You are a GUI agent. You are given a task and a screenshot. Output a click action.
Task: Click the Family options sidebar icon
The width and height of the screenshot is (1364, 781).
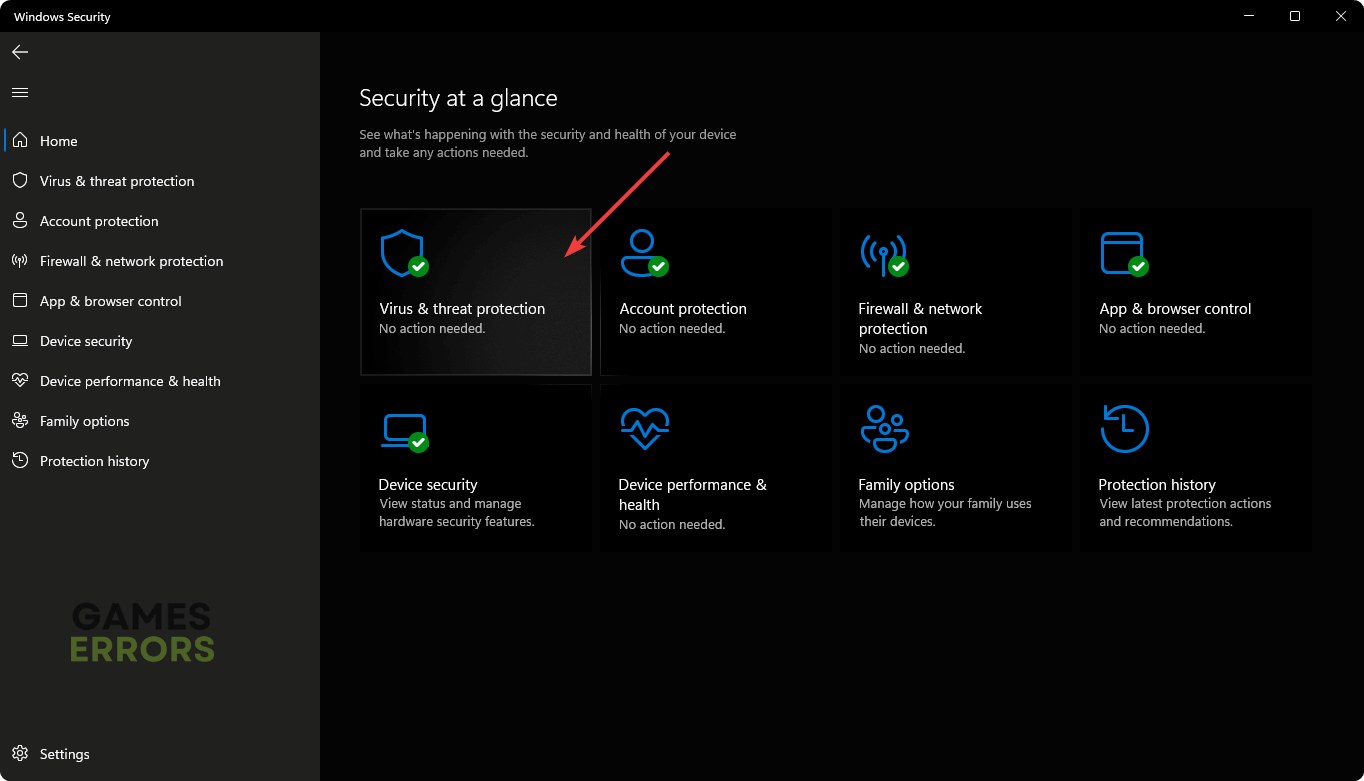coord(19,421)
